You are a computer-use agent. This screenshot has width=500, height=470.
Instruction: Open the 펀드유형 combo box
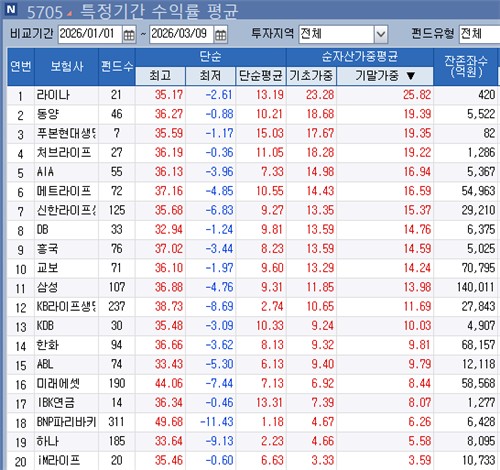(x=479, y=34)
